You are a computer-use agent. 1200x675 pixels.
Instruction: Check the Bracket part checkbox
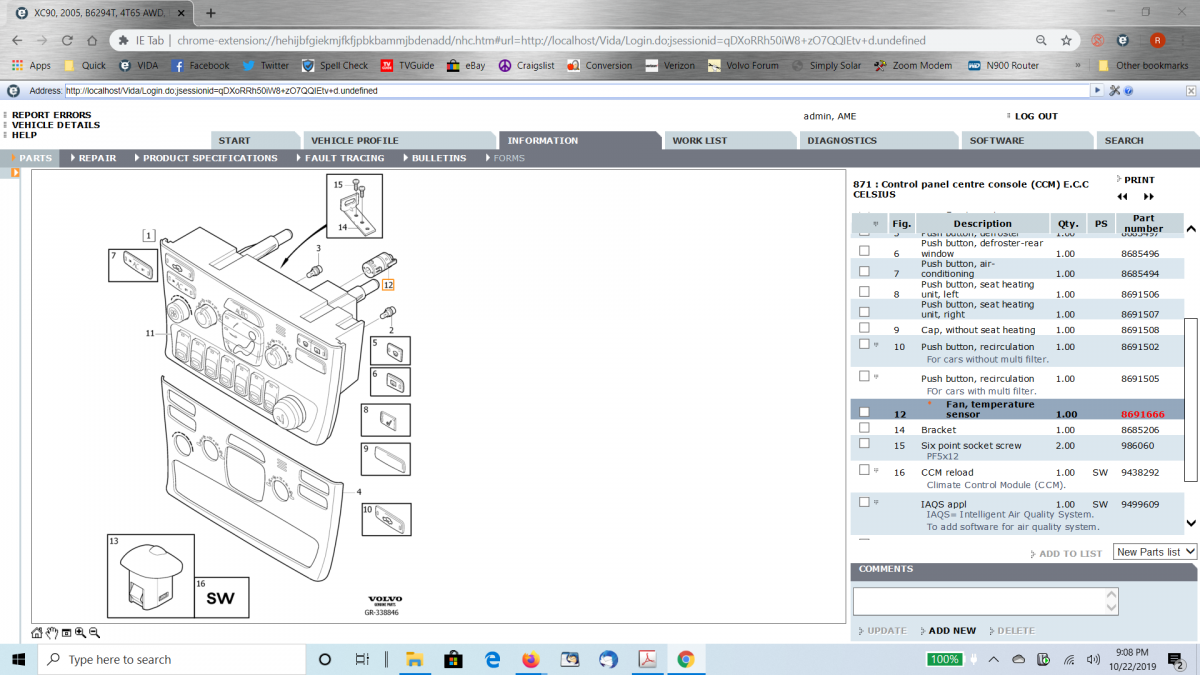pyautogui.click(x=864, y=428)
